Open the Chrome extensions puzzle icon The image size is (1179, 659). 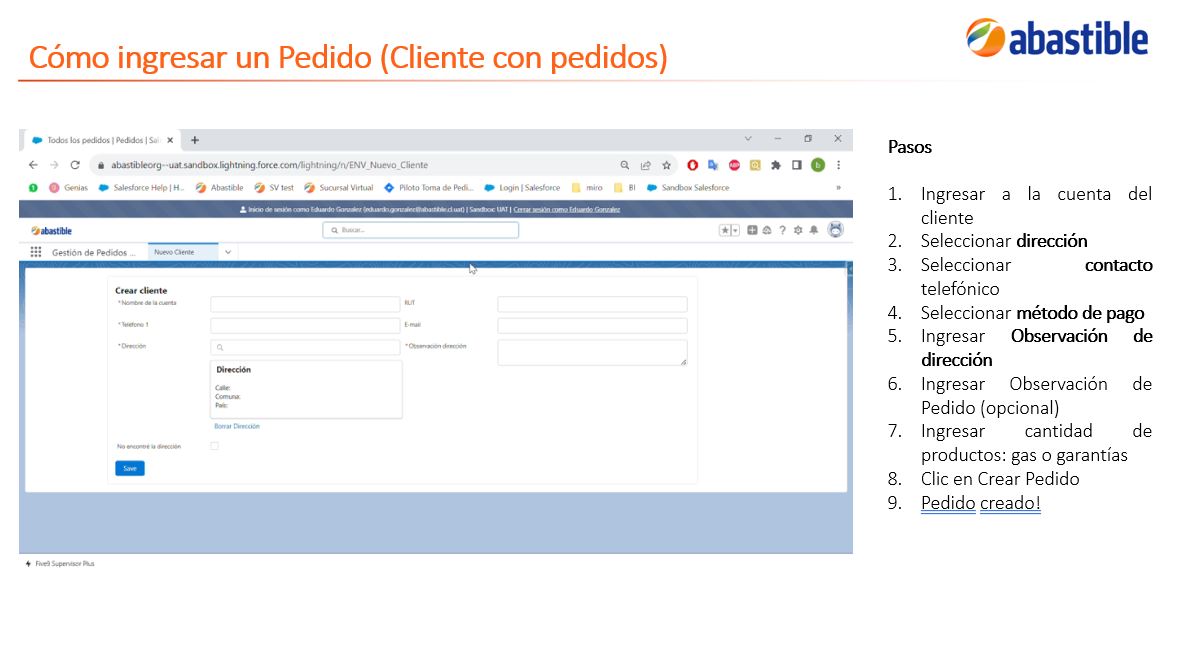[x=776, y=165]
